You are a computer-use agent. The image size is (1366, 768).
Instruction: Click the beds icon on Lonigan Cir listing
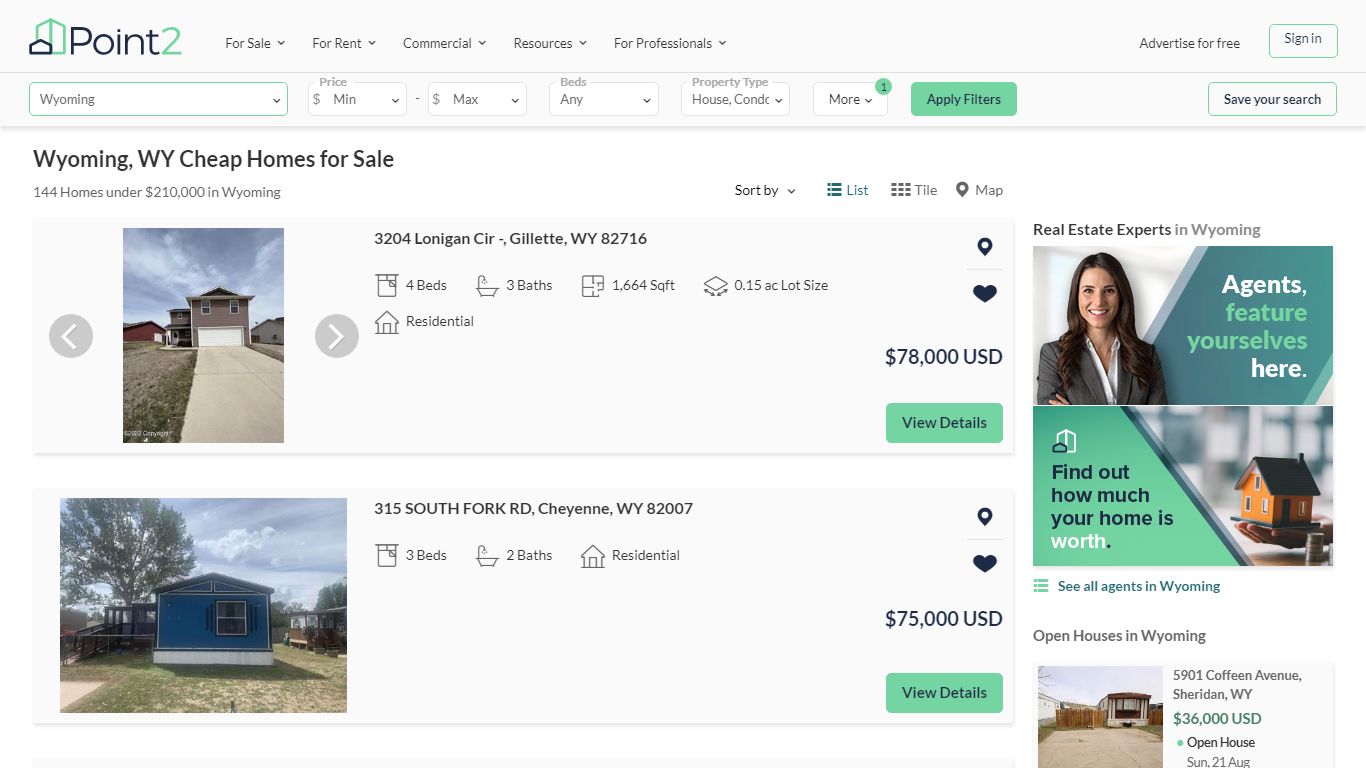coord(387,286)
